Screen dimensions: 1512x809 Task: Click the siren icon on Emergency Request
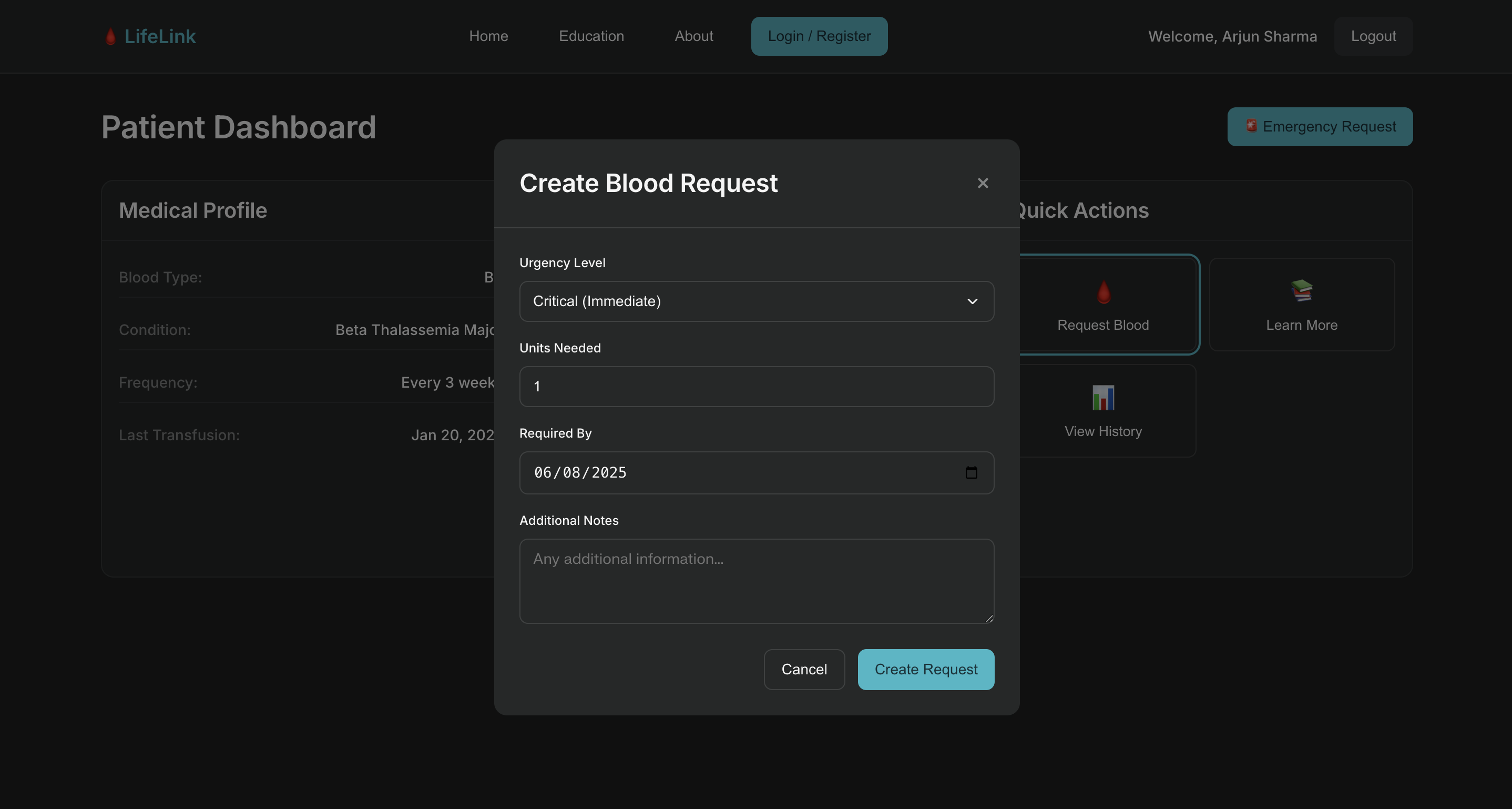1251,126
